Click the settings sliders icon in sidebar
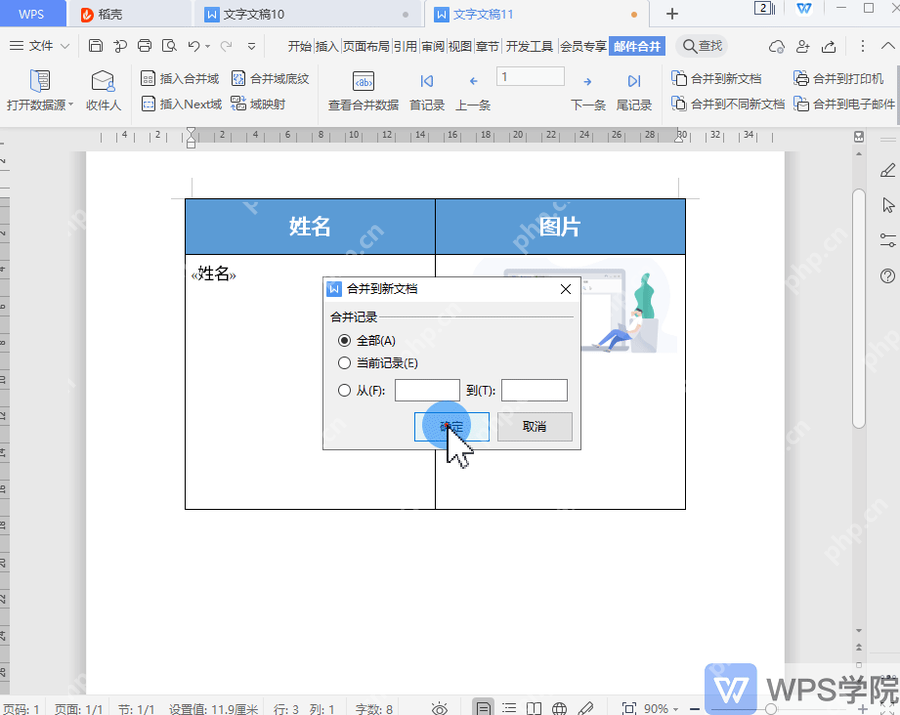 coord(887,240)
